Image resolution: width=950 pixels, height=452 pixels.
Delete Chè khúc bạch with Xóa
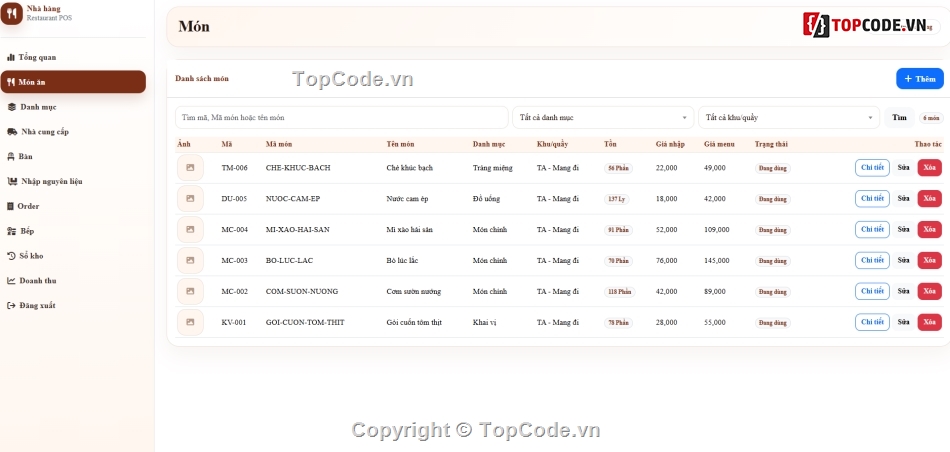point(929,168)
